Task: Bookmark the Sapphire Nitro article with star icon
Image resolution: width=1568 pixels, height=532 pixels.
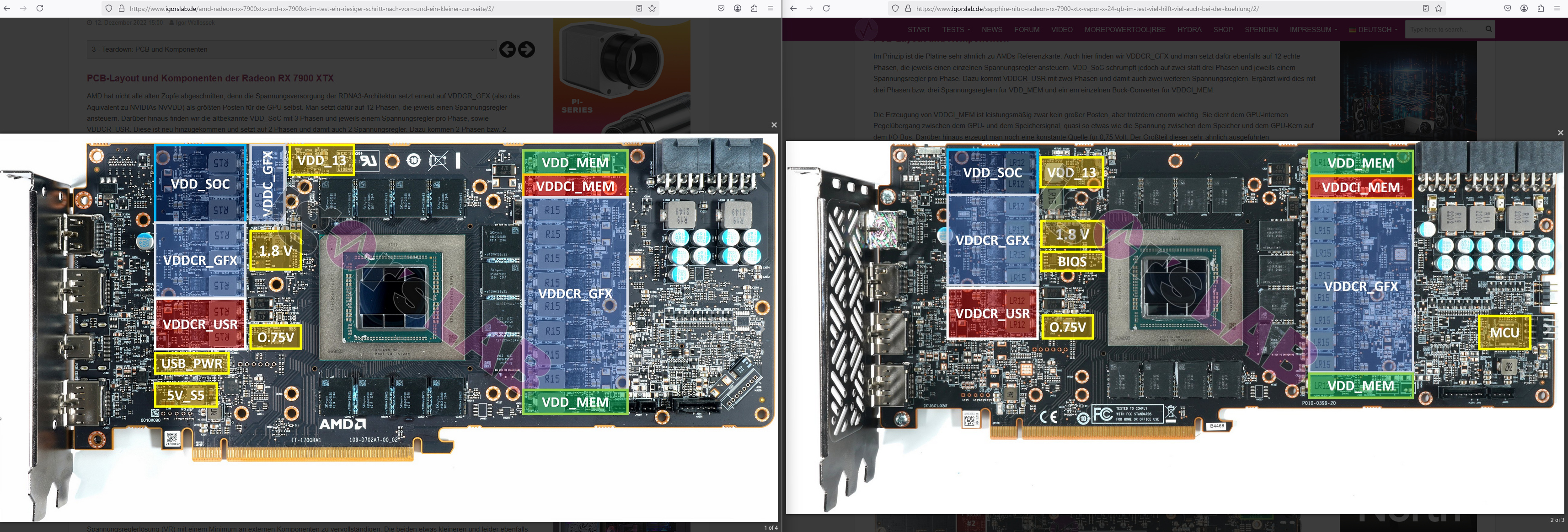Action: pyautogui.click(x=1438, y=9)
